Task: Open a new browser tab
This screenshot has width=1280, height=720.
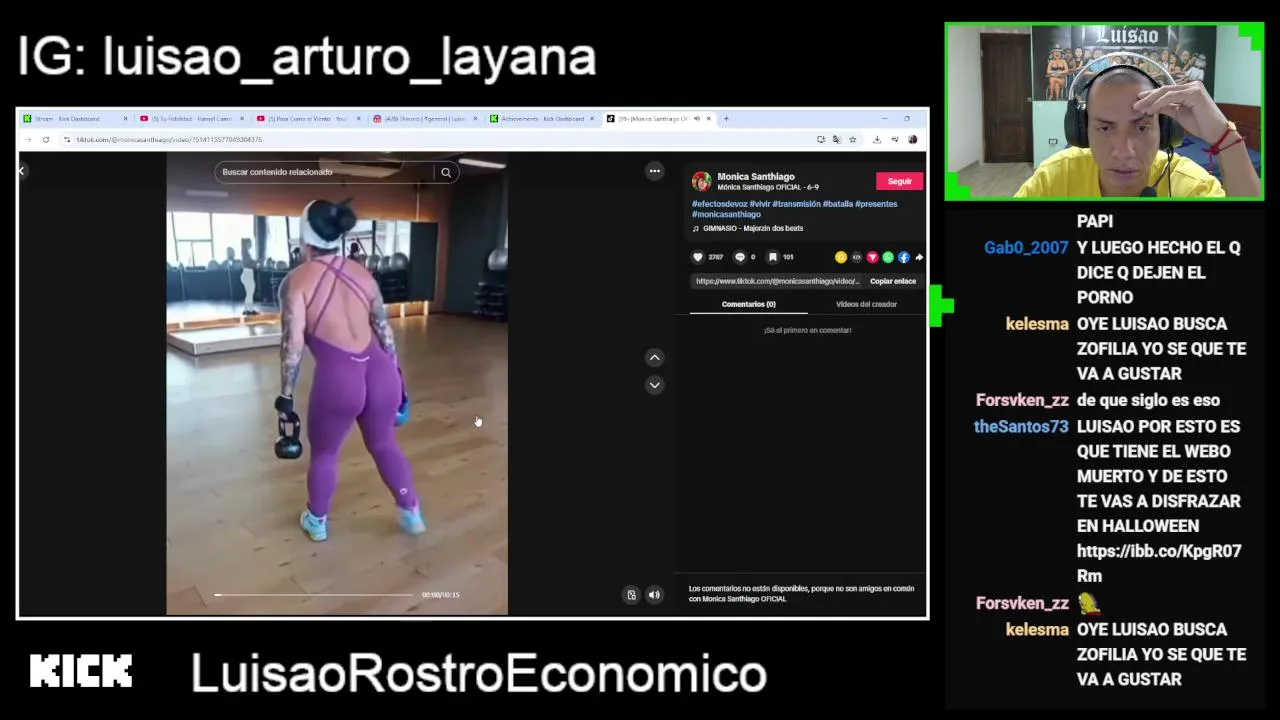Action: [726, 119]
